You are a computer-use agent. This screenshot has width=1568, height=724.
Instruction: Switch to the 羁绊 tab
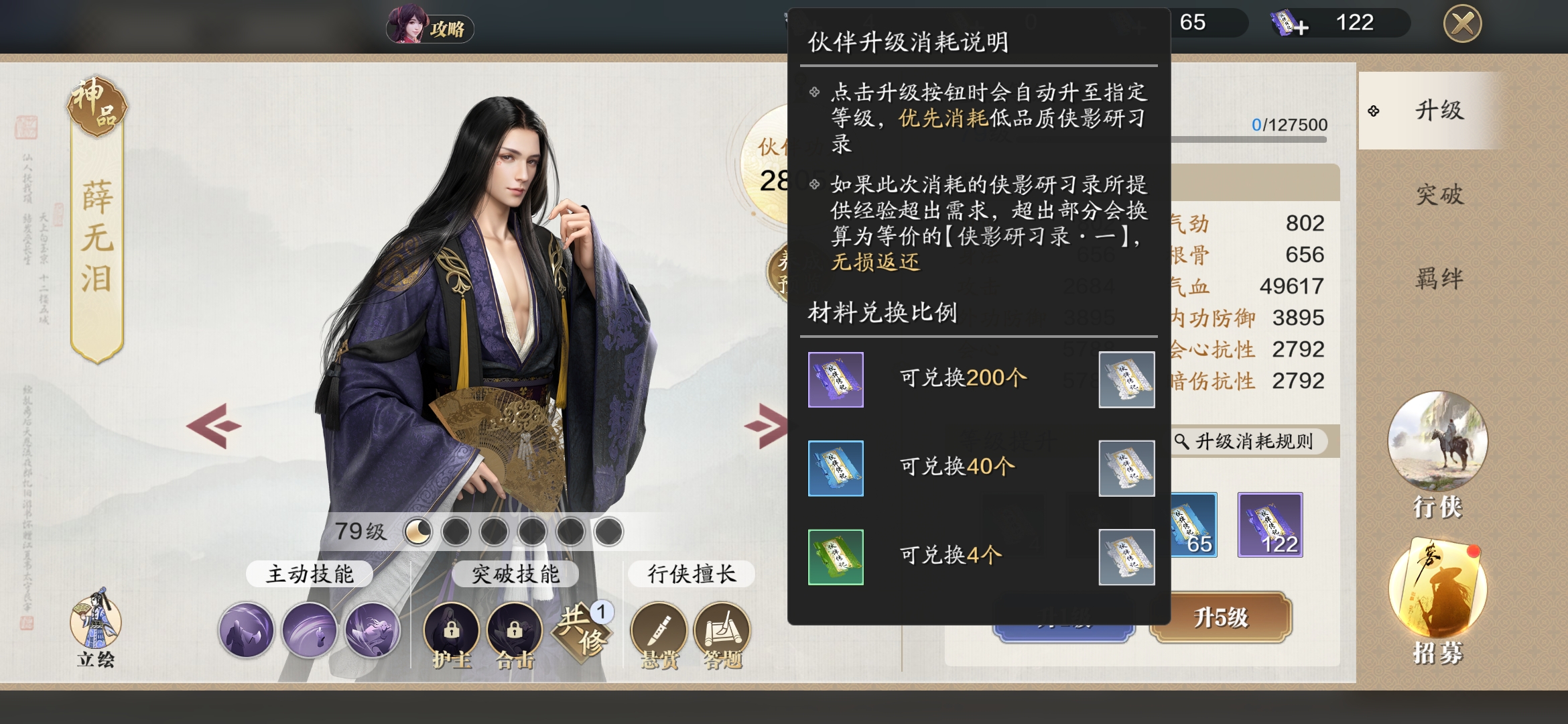click(x=1439, y=278)
